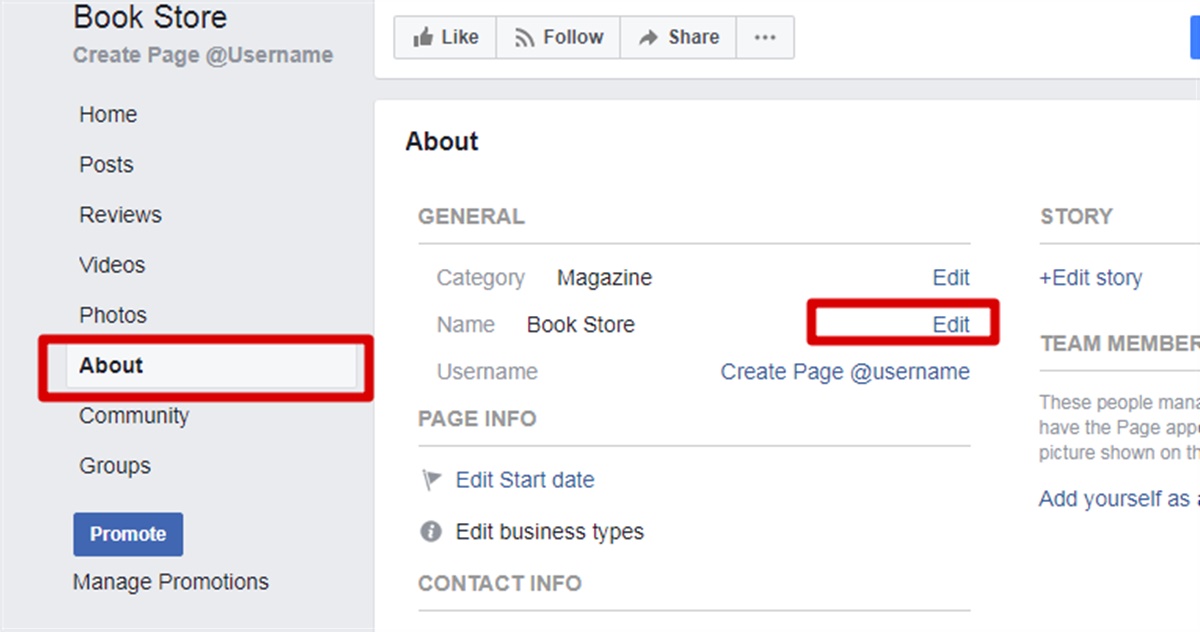Go to Posts in the sidebar
1200x632 pixels.
pos(106,165)
